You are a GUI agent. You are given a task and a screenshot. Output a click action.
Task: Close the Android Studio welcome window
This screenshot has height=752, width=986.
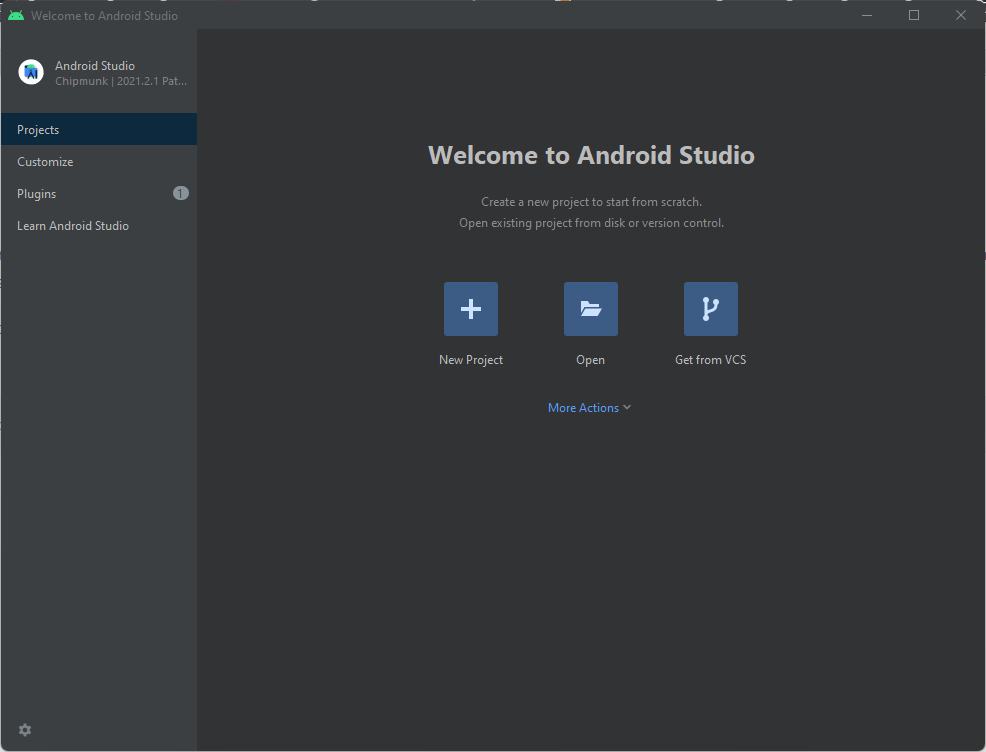tap(961, 15)
